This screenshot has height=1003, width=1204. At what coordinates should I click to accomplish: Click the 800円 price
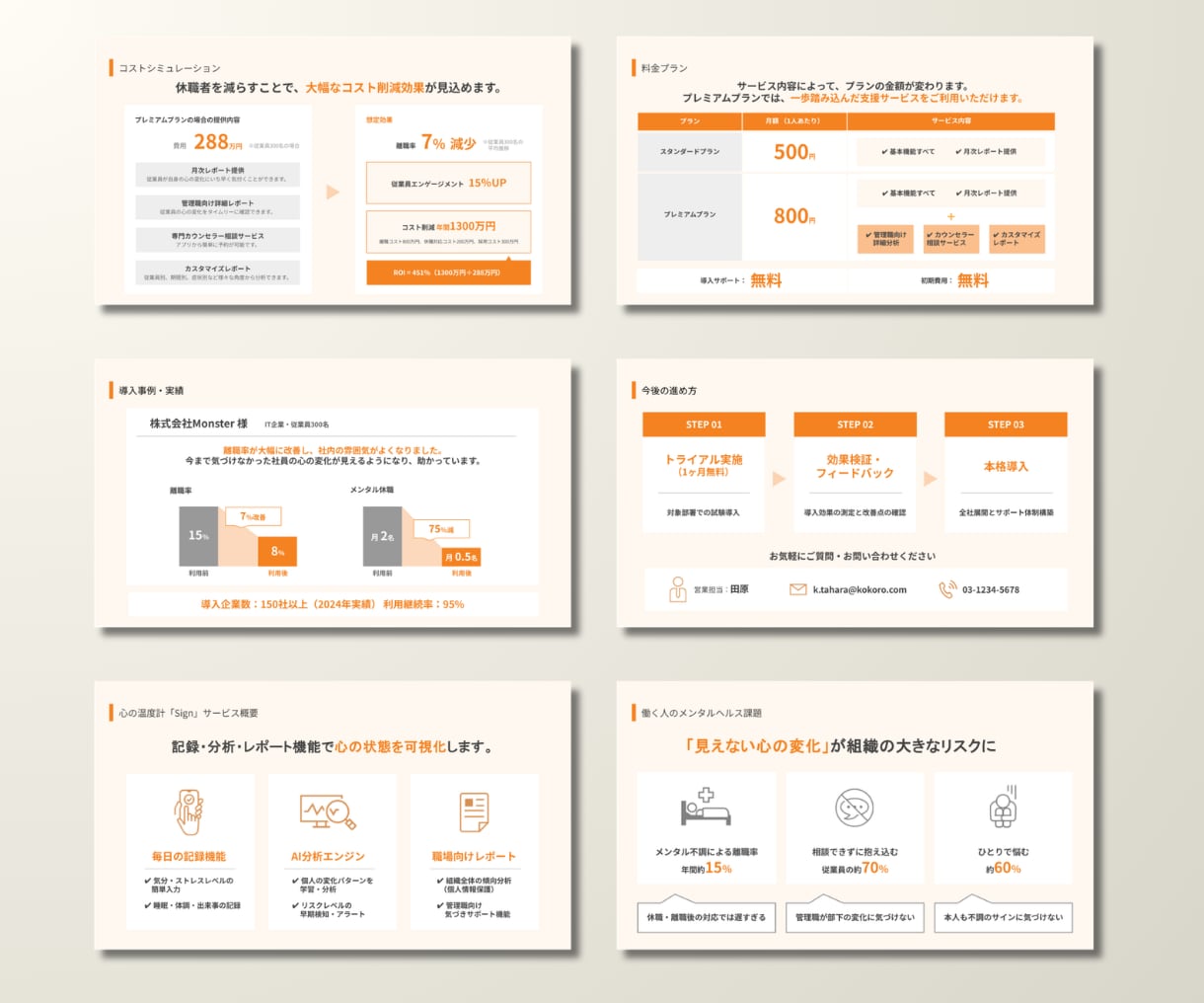point(794,216)
